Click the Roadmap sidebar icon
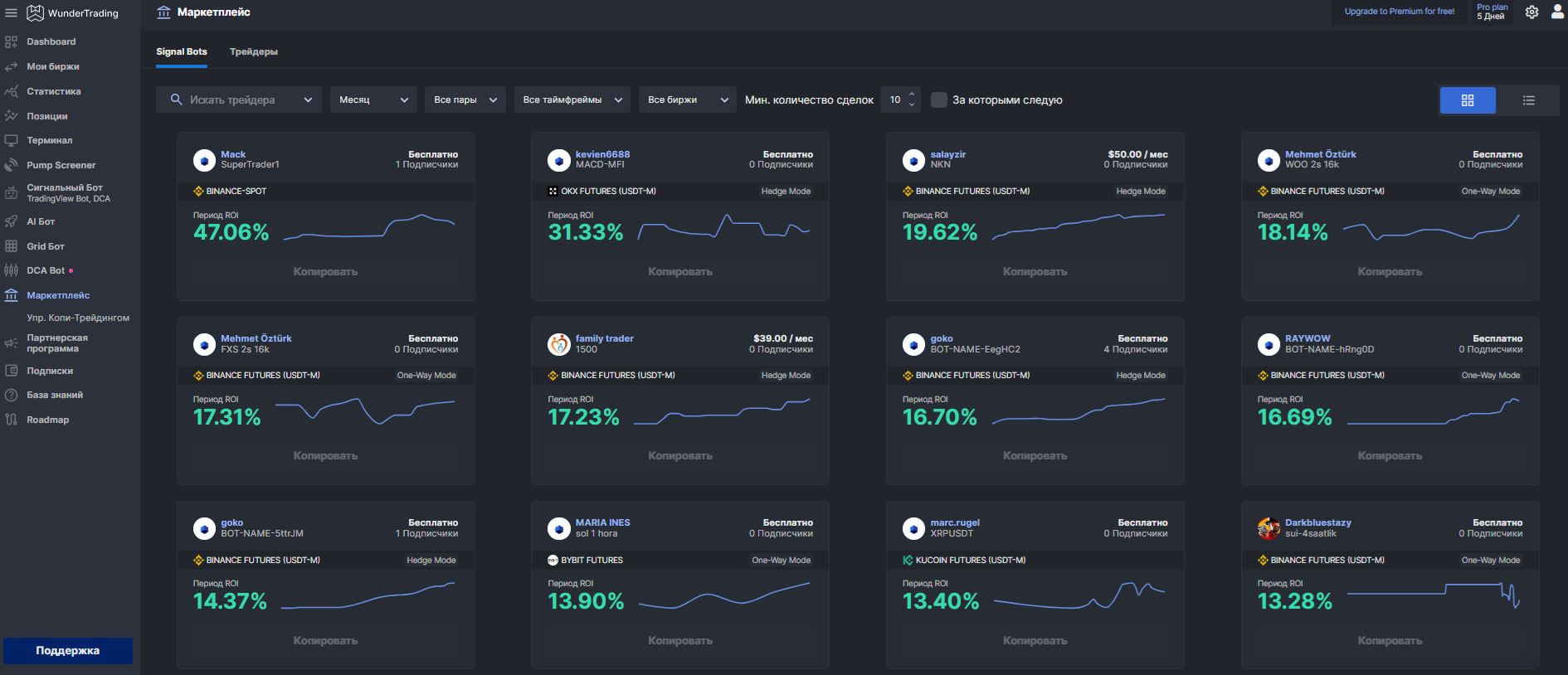1568x675 pixels. pos(11,420)
